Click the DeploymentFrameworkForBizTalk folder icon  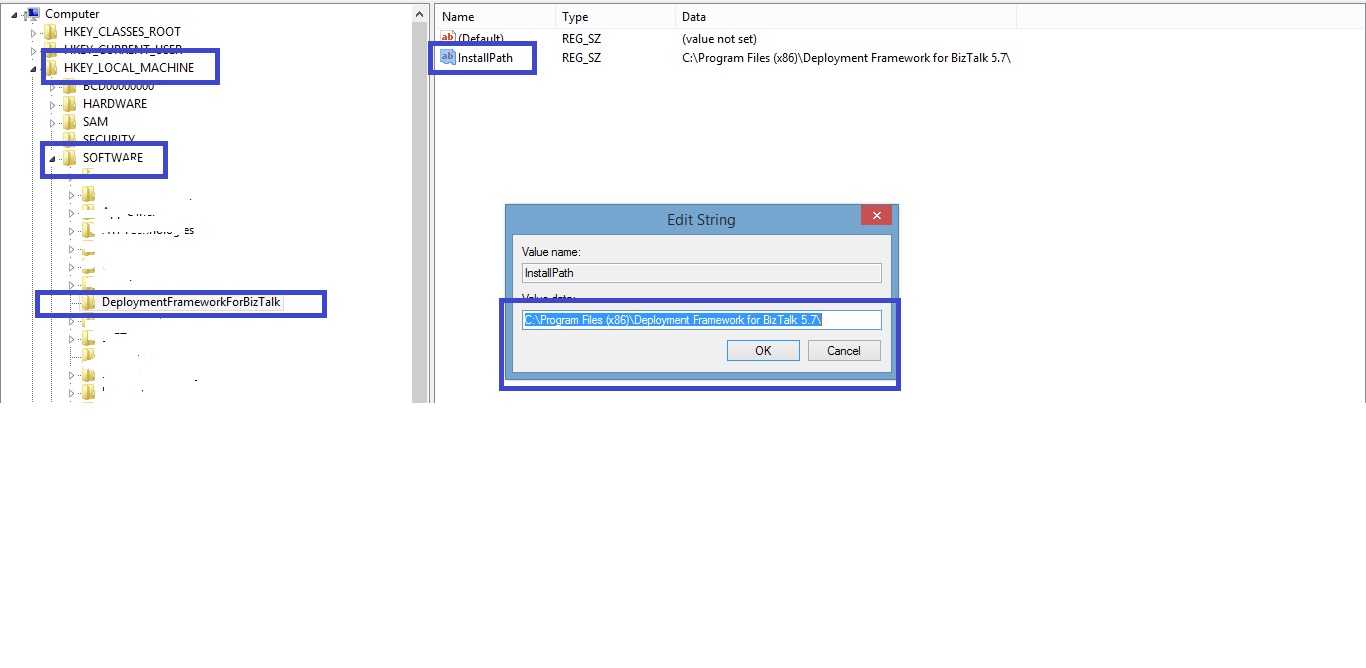pos(89,302)
